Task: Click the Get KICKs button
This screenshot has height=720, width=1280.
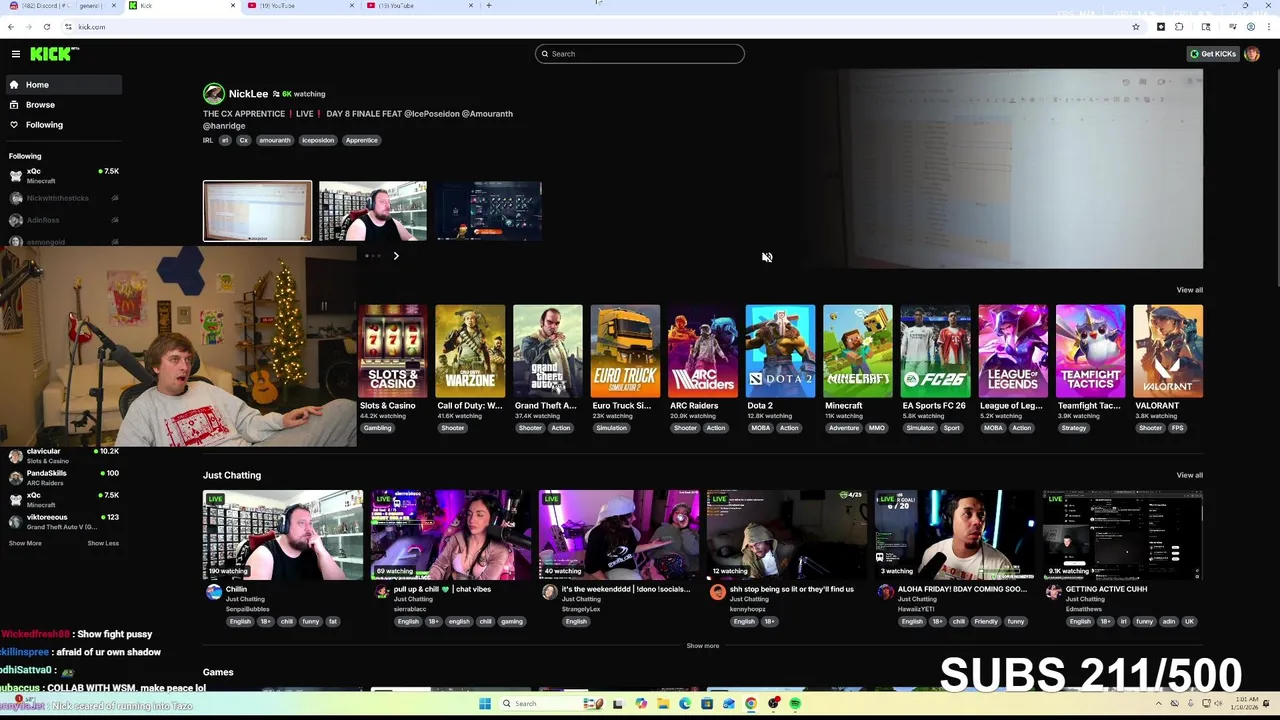Action: click(x=1213, y=54)
